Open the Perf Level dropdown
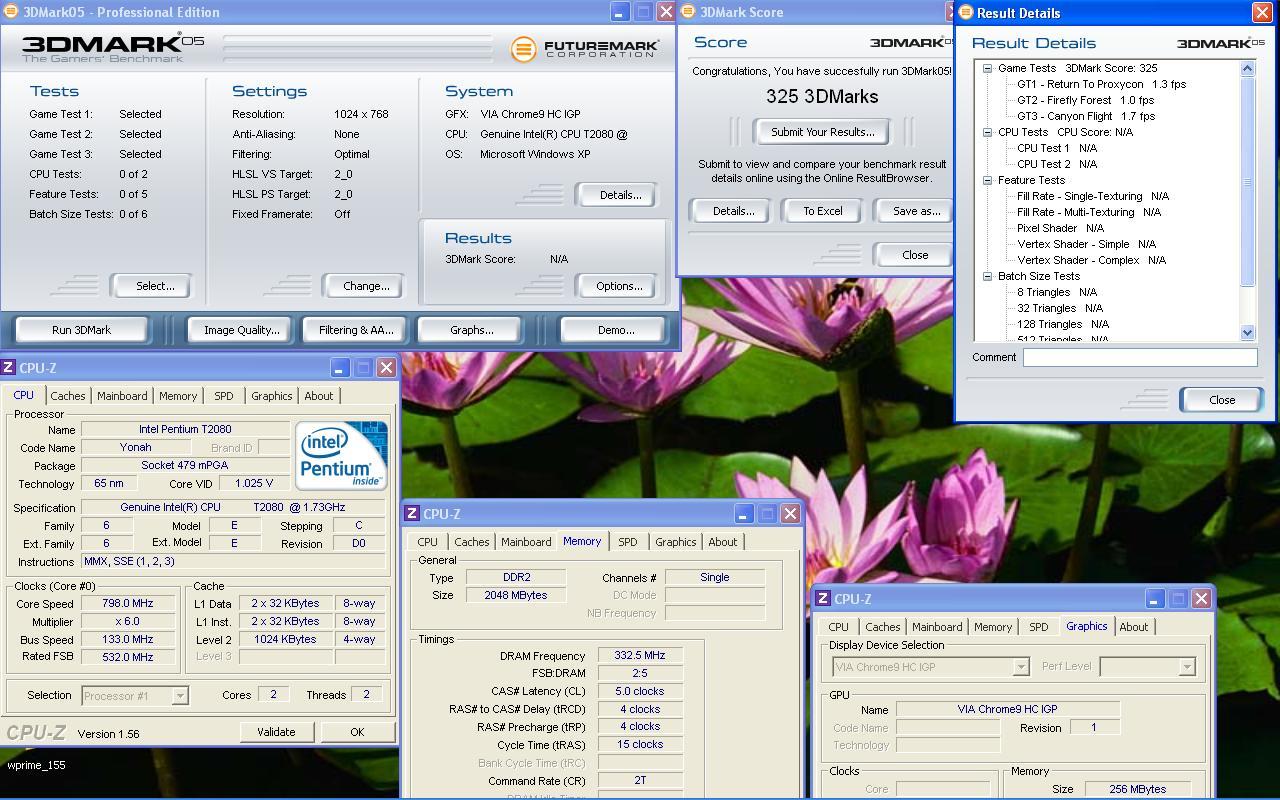Viewport: 1280px width, 800px height. pyautogui.click(x=1186, y=667)
